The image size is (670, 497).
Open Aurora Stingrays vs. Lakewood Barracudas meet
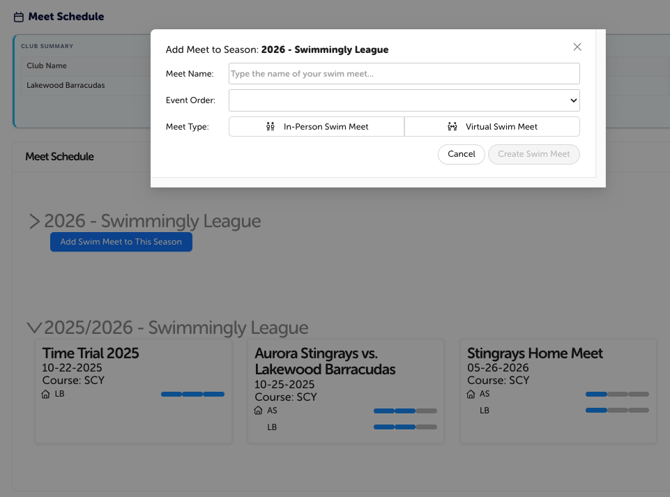[325, 361]
